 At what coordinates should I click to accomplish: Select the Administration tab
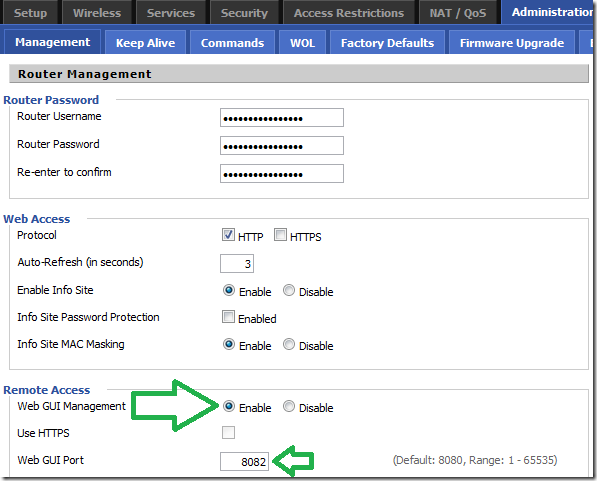(548, 13)
